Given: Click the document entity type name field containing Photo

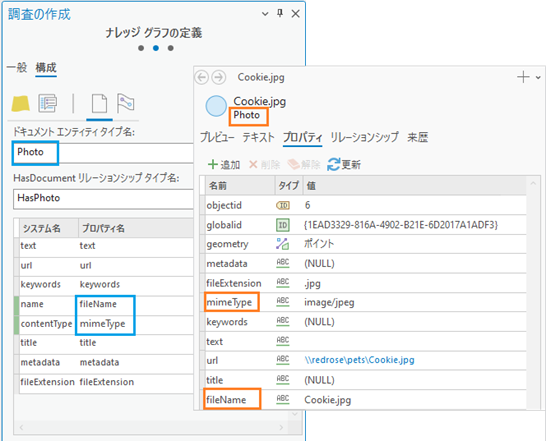Looking at the screenshot, I should 103,153.
